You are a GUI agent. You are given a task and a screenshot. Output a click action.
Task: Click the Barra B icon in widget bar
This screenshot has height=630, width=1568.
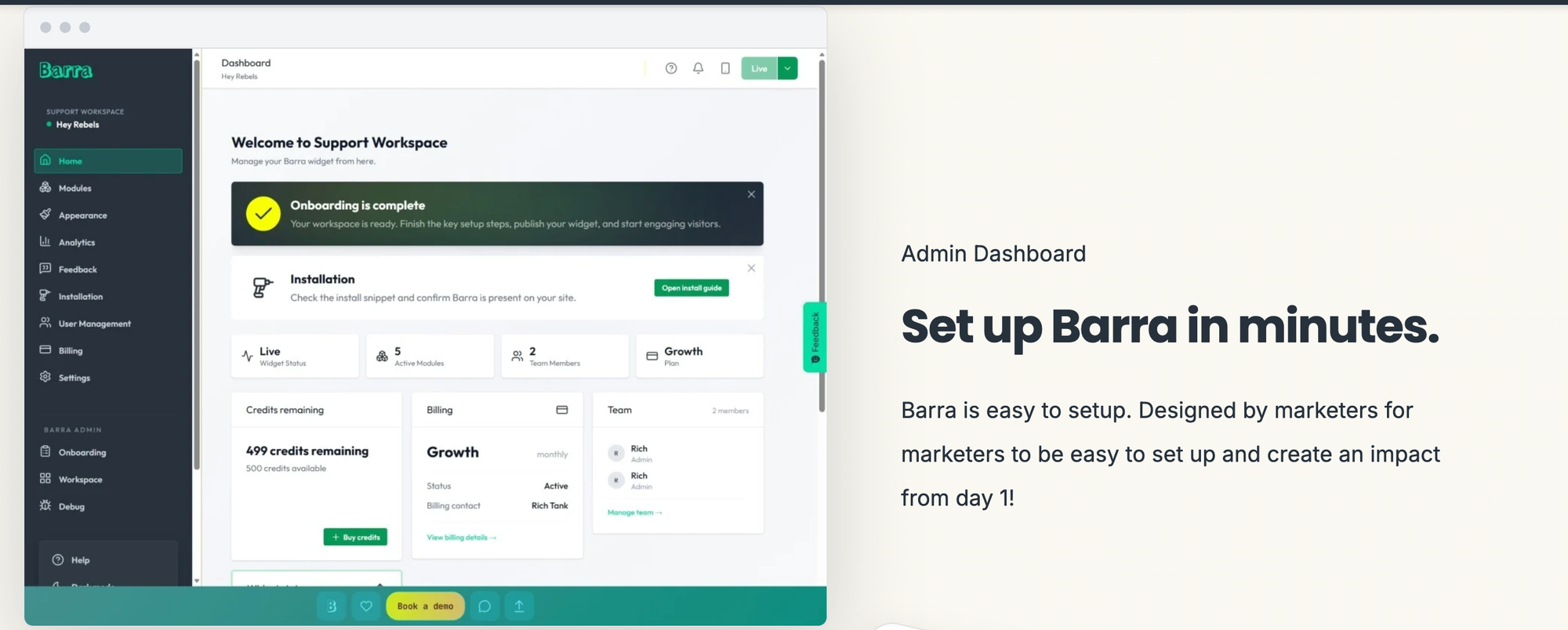click(332, 606)
